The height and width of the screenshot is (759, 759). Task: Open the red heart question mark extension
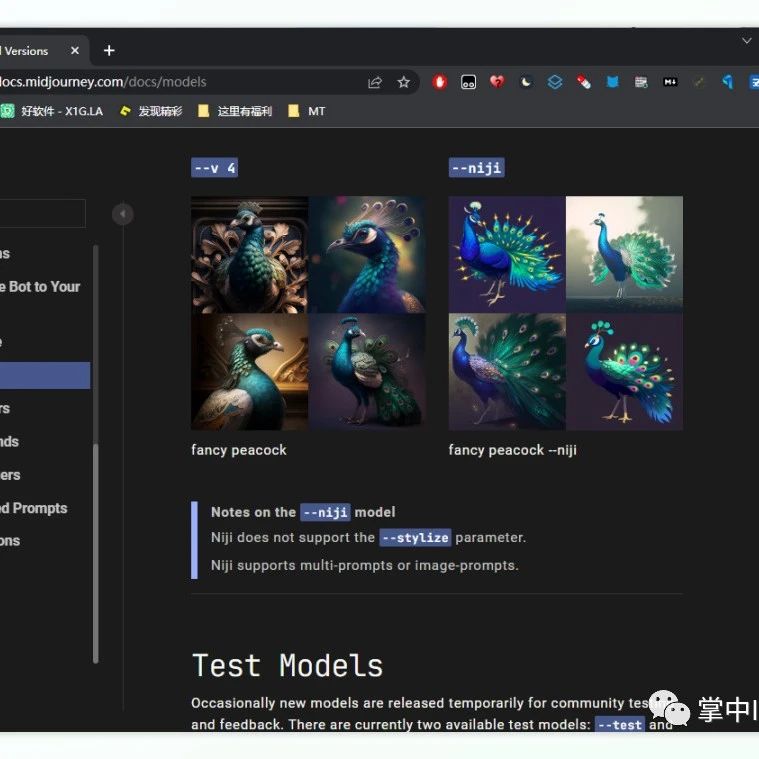pyautogui.click(x=497, y=82)
